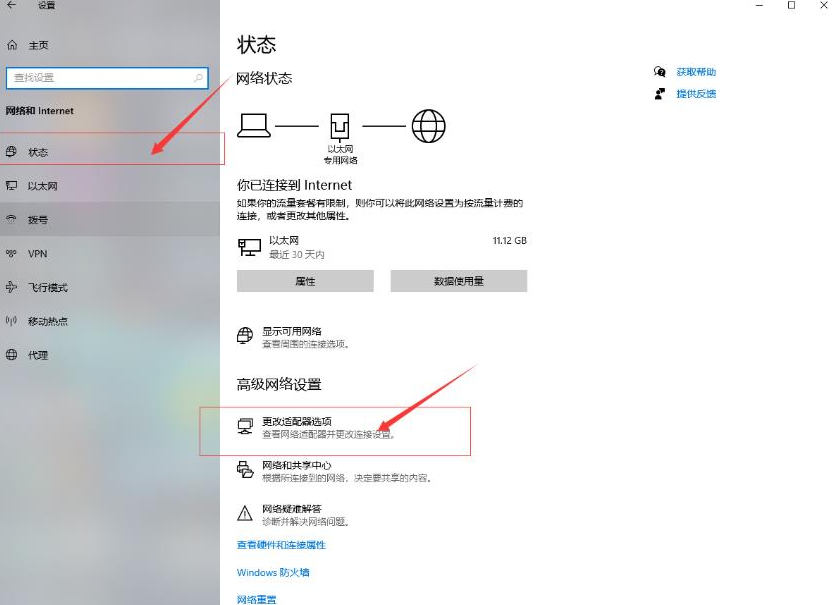
Task: Click the search settings input box
Action: point(100,77)
